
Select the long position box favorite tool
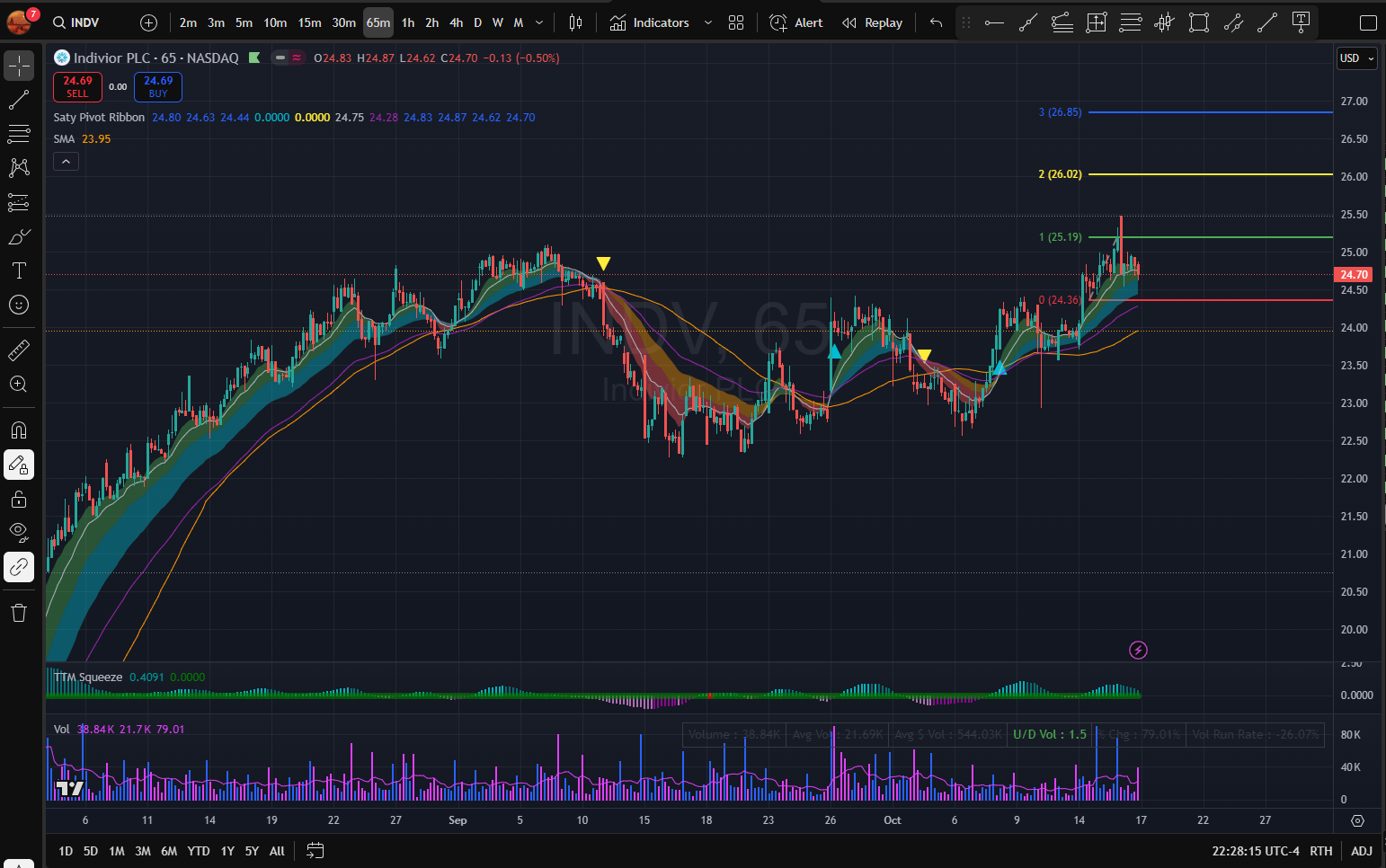point(1097,22)
